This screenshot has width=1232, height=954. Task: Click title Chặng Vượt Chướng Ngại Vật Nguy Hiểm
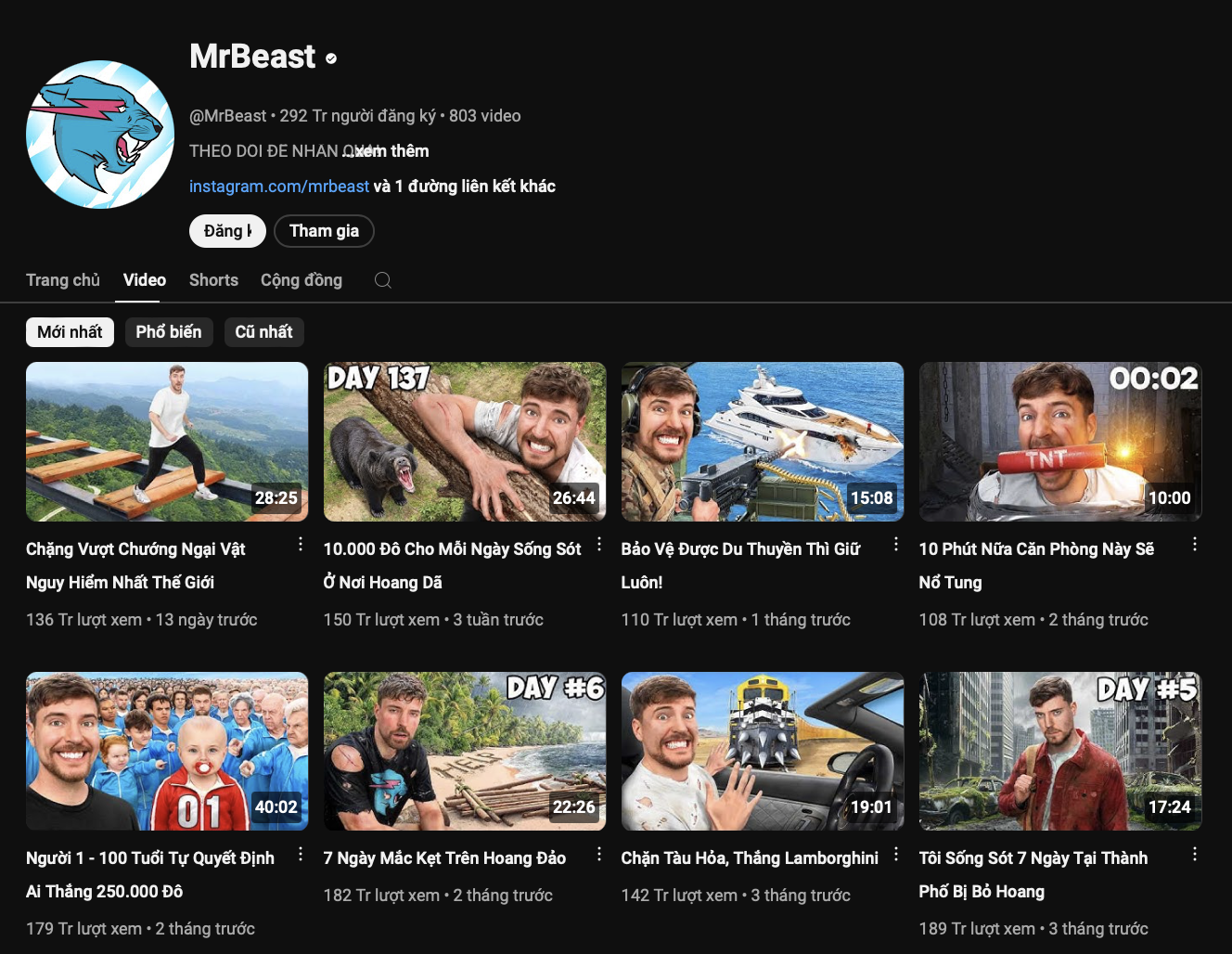click(x=135, y=566)
